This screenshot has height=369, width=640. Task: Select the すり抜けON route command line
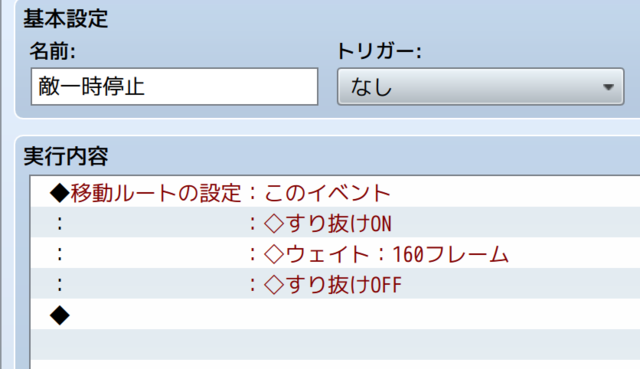(x=335, y=223)
